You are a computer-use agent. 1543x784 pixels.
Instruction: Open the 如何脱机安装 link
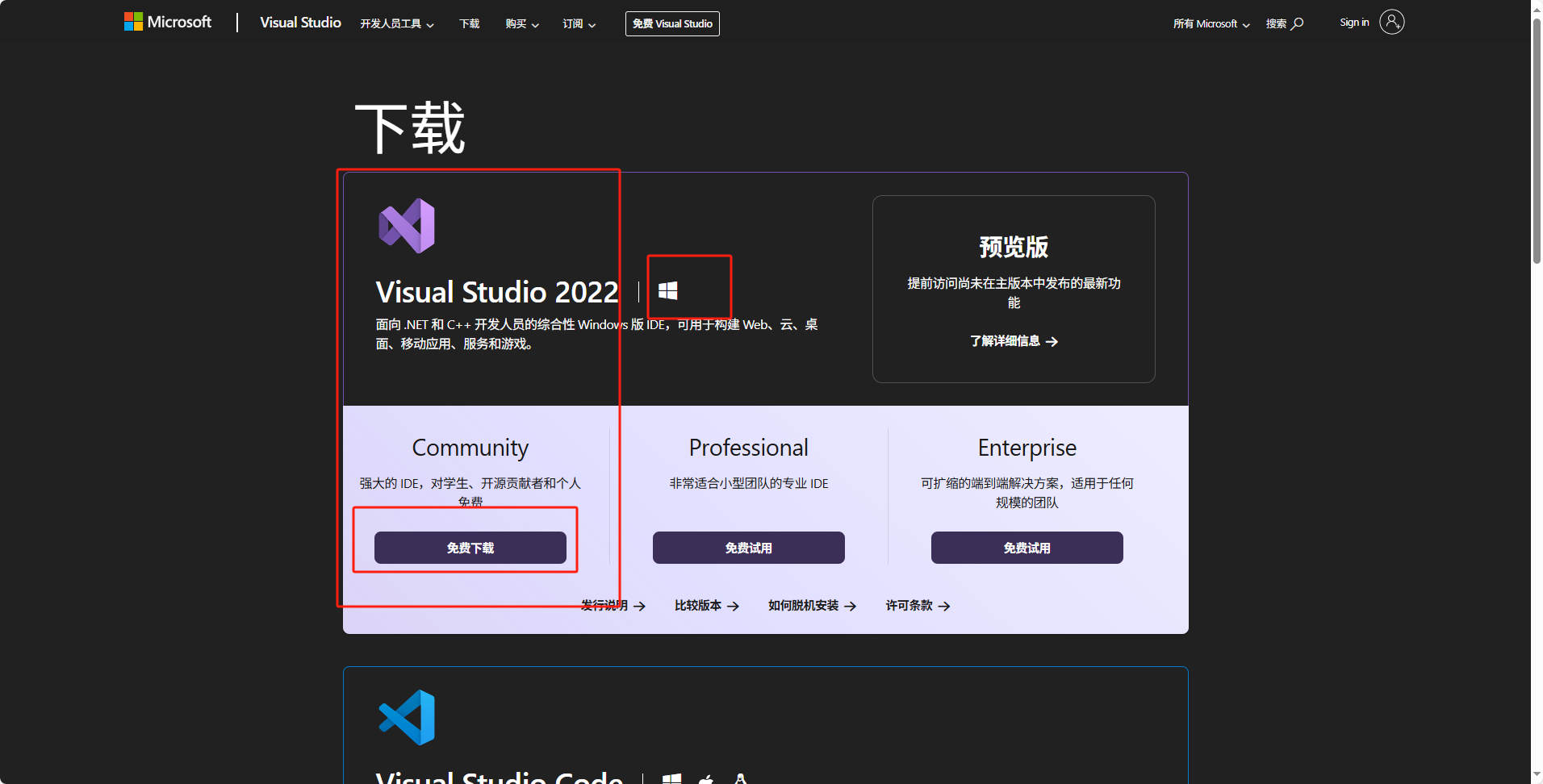click(x=813, y=606)
